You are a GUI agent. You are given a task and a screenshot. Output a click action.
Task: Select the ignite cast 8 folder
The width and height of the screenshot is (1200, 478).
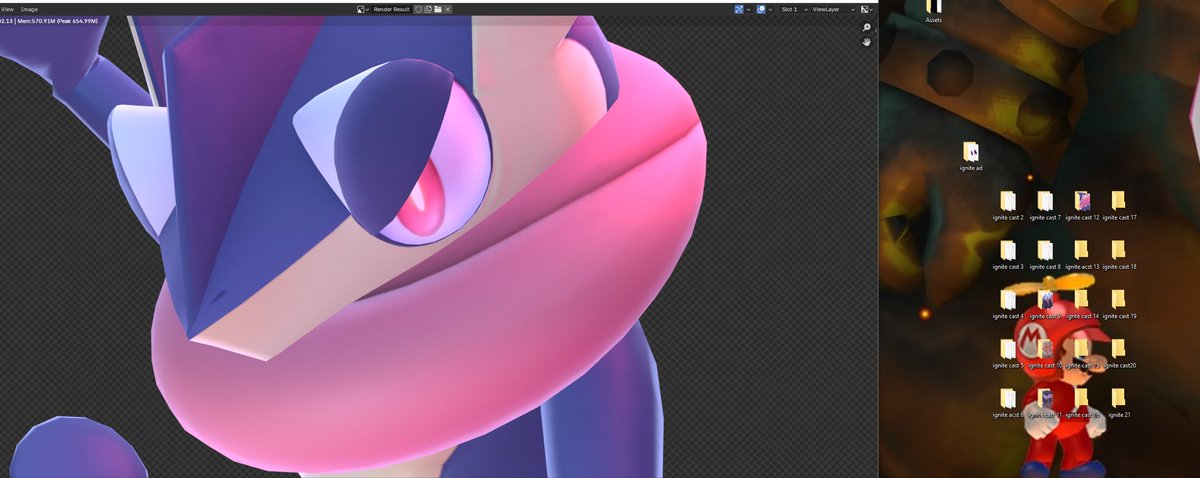click(1044, 255)
